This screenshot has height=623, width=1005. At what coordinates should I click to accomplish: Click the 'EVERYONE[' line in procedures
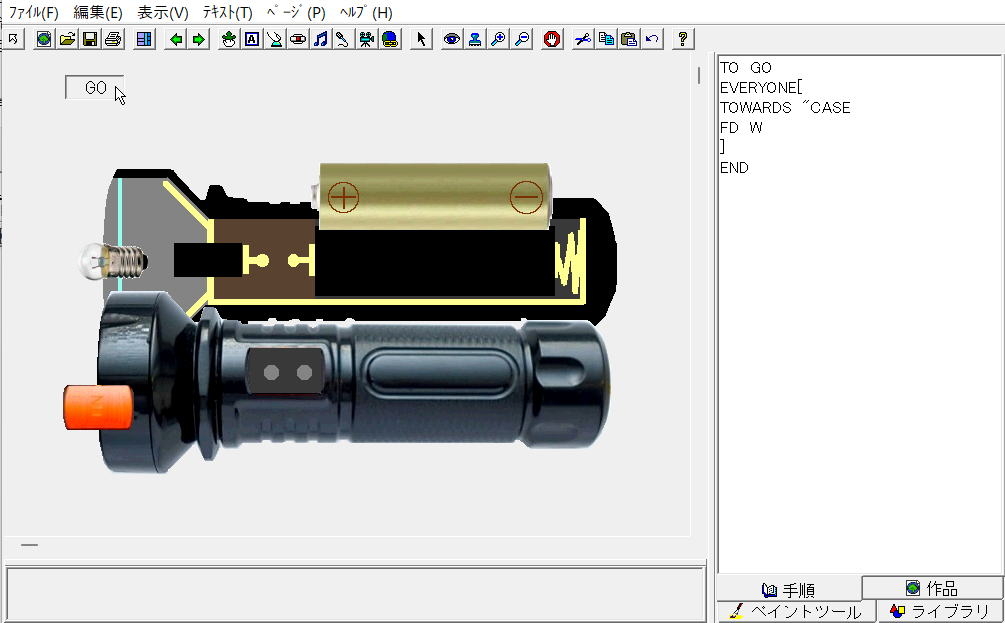pyautogui.click(x=761, y=88)
